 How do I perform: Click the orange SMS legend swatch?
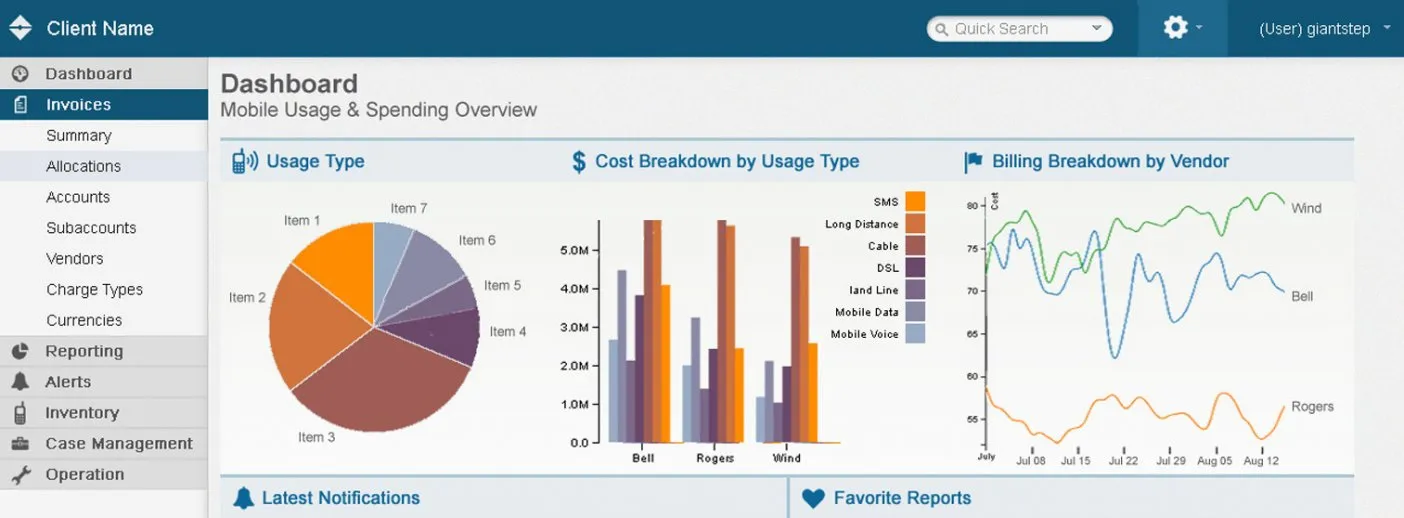pos(915,202)
